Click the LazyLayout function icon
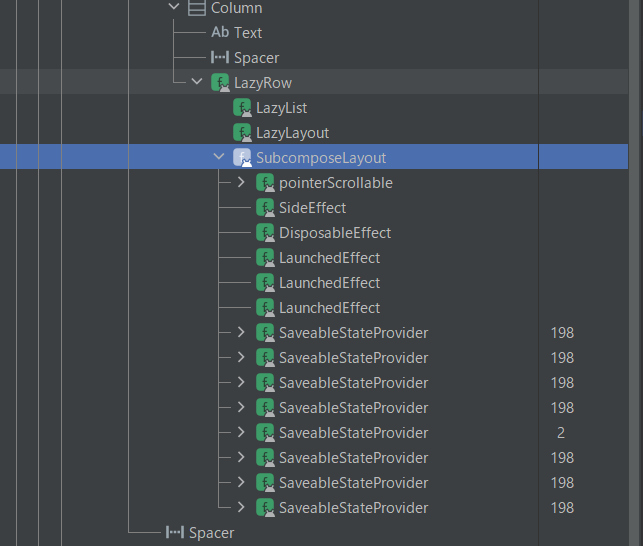Screen dimensions: 643x546 [242, 133]
